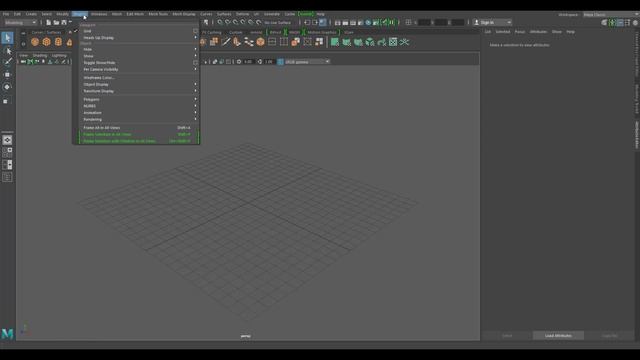
Task: Click the viewport gamma value field
Action: tap(269, 62)
